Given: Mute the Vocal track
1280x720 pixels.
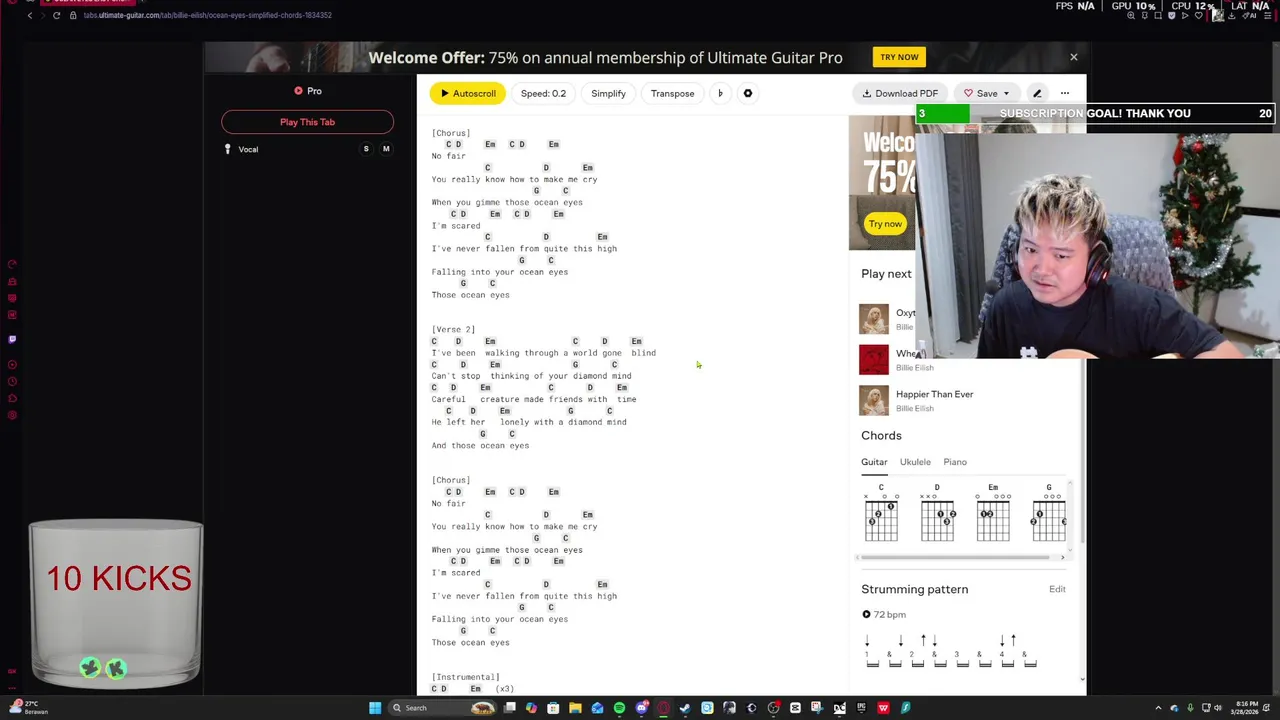Looking at the screenshot, I should (386, 149).
